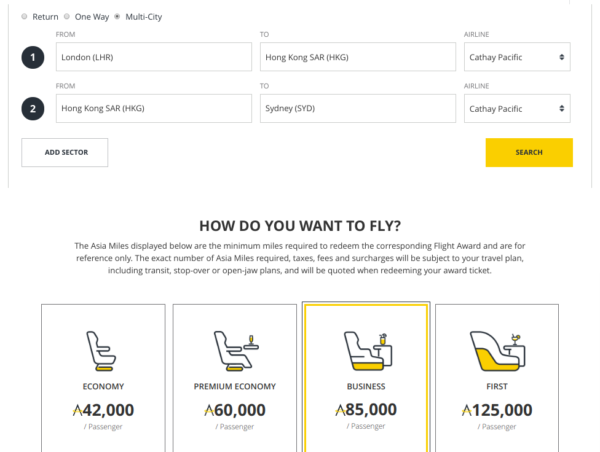Open the second sector Airline dropdown

pos(517,109)
